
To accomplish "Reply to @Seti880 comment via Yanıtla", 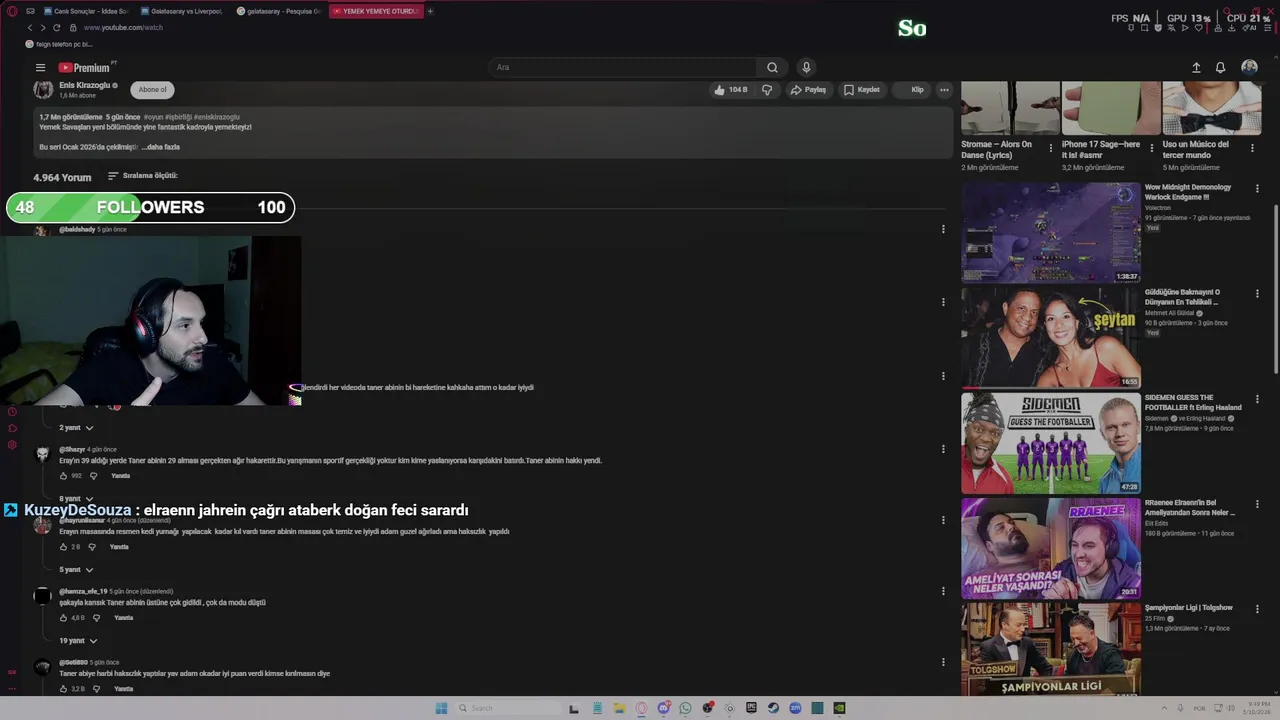I will 123,689.
